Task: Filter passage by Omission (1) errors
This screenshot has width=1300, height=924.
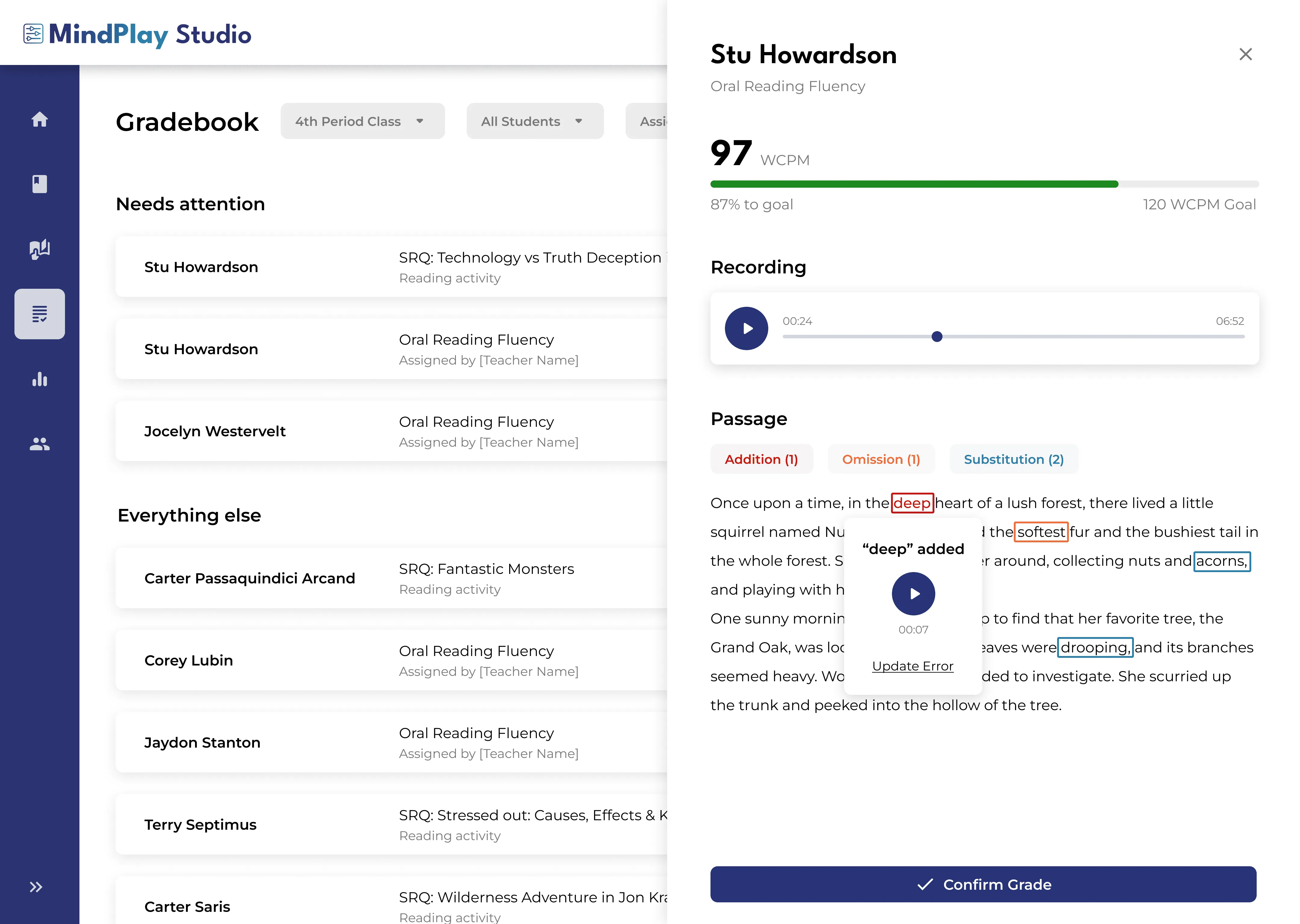Action: click(881, 459)
